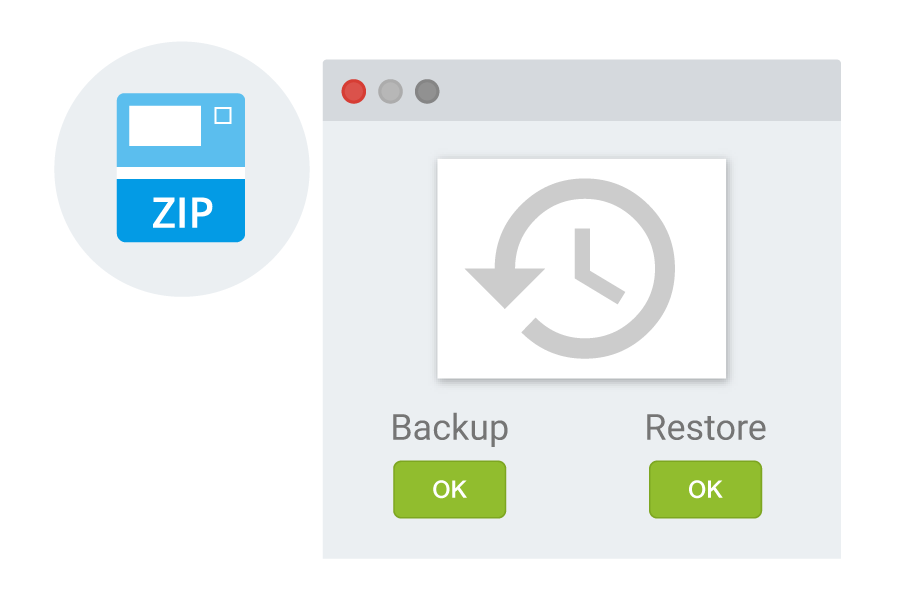Click the window's gray title bar
The image size is (900, 600).
point(631,90)
